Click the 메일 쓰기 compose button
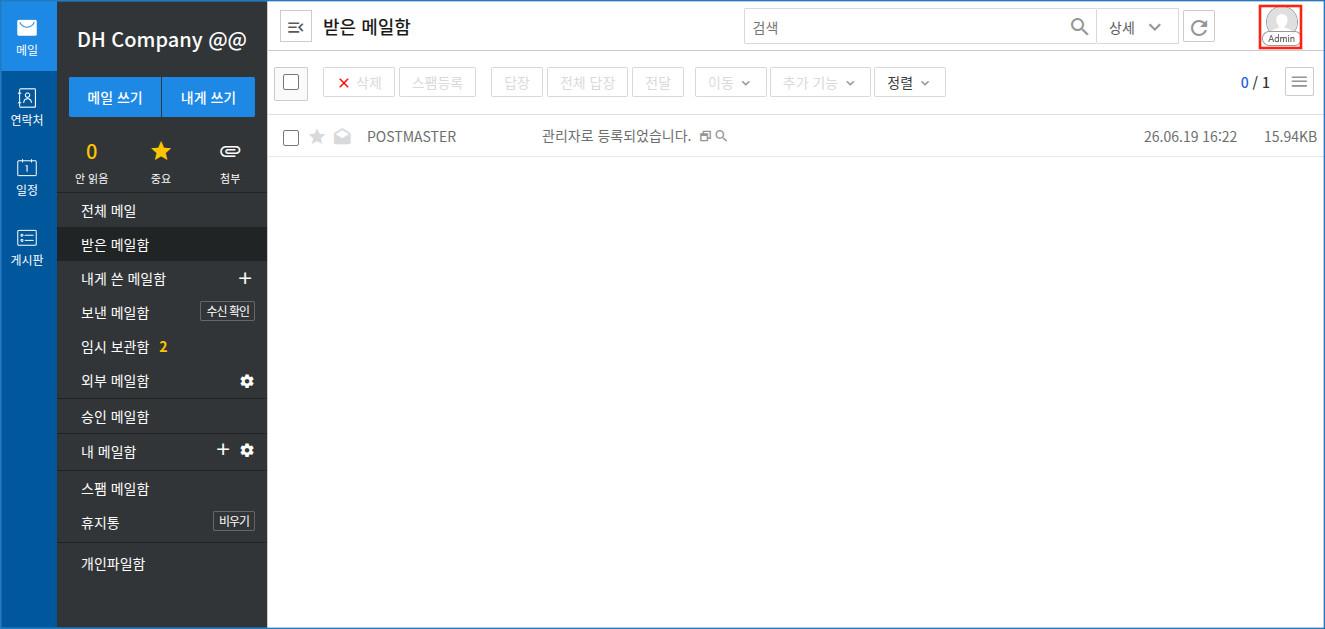The image size is (1325, 629). coord(115,97)
